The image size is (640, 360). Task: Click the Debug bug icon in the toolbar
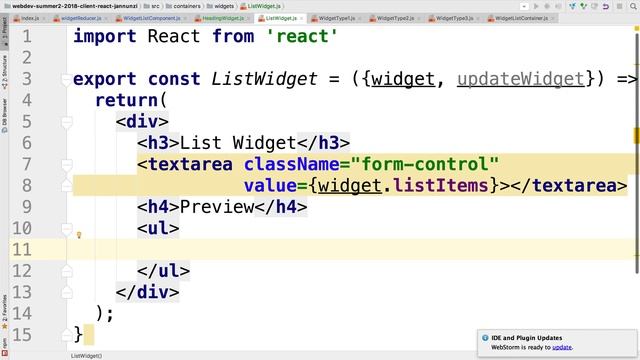tap(547, 6)
